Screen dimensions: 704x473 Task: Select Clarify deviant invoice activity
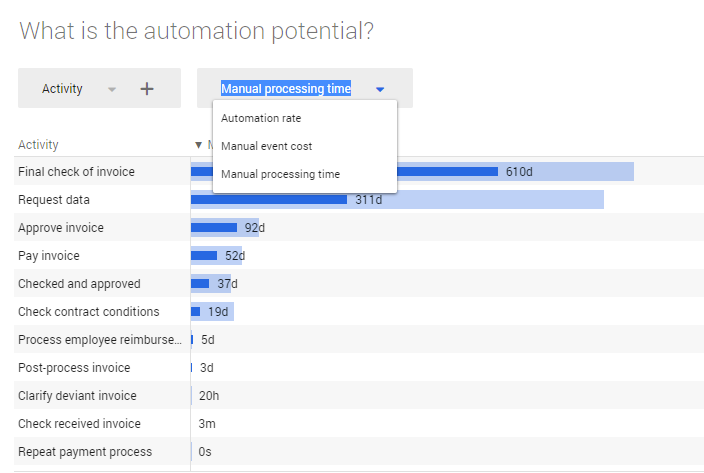pyautogui.click(x=77, y=396)
